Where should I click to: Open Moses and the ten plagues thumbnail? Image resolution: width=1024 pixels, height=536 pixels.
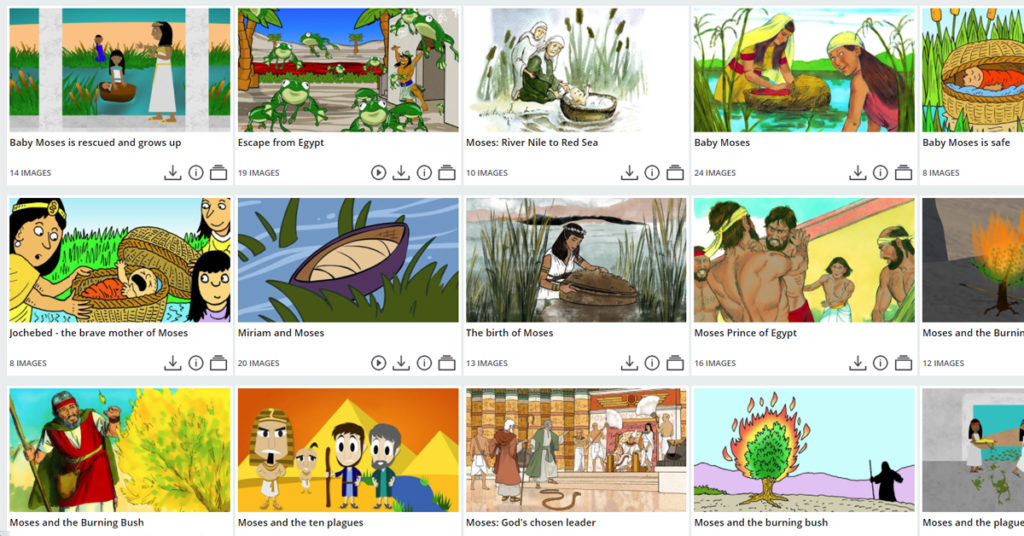click(x=348, y=450)
